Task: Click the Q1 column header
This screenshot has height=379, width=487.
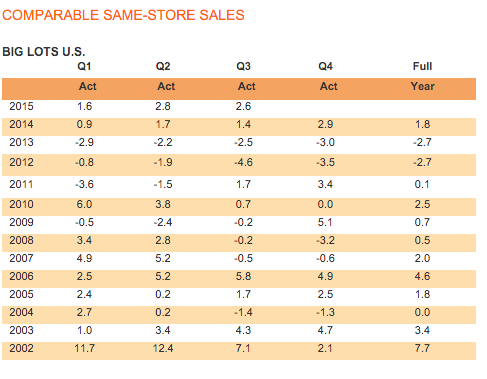Action: click(x=84, y=66)
